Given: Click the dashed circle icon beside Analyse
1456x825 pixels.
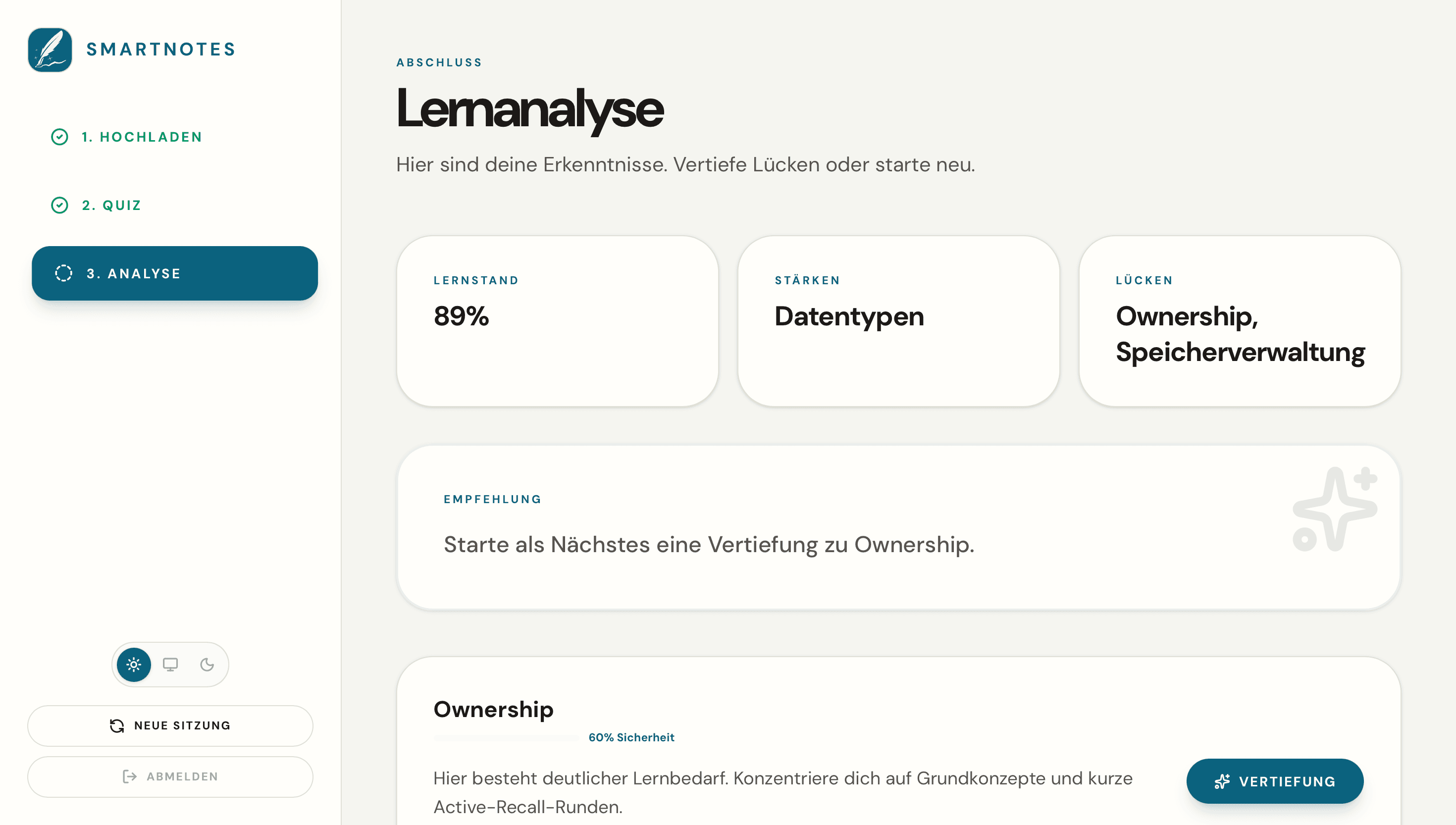Looking at the screenshot, I should [x=63, y=273].
